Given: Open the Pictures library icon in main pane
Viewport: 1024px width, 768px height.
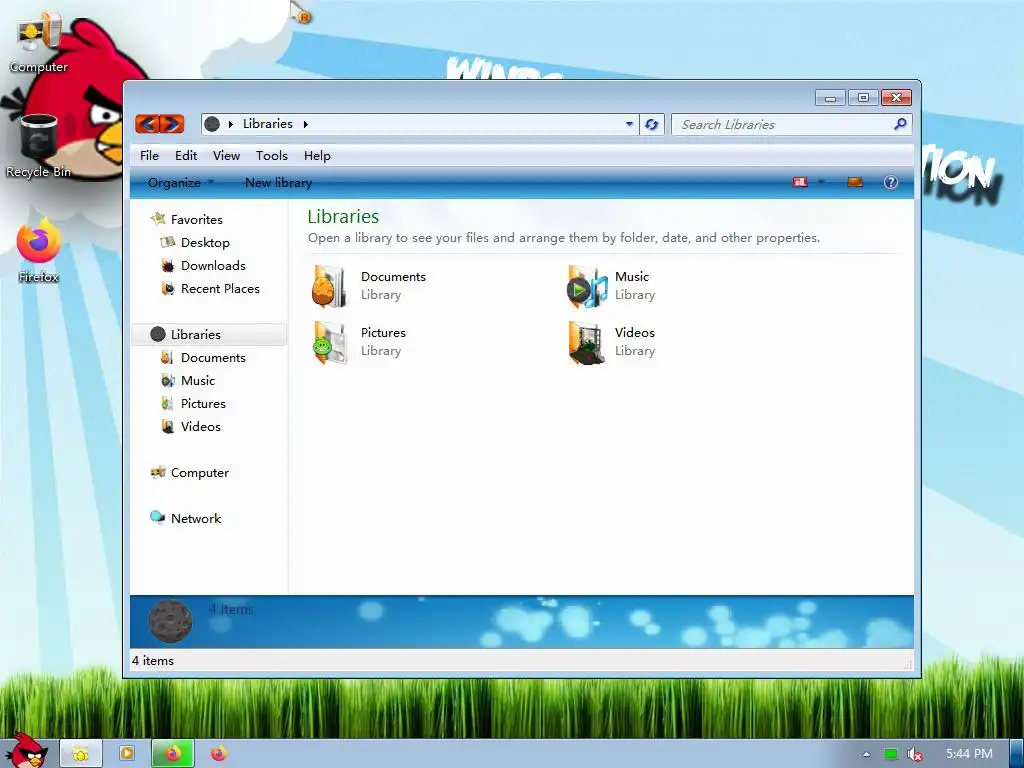Looking at the screenshot, I should click(329, 342).
